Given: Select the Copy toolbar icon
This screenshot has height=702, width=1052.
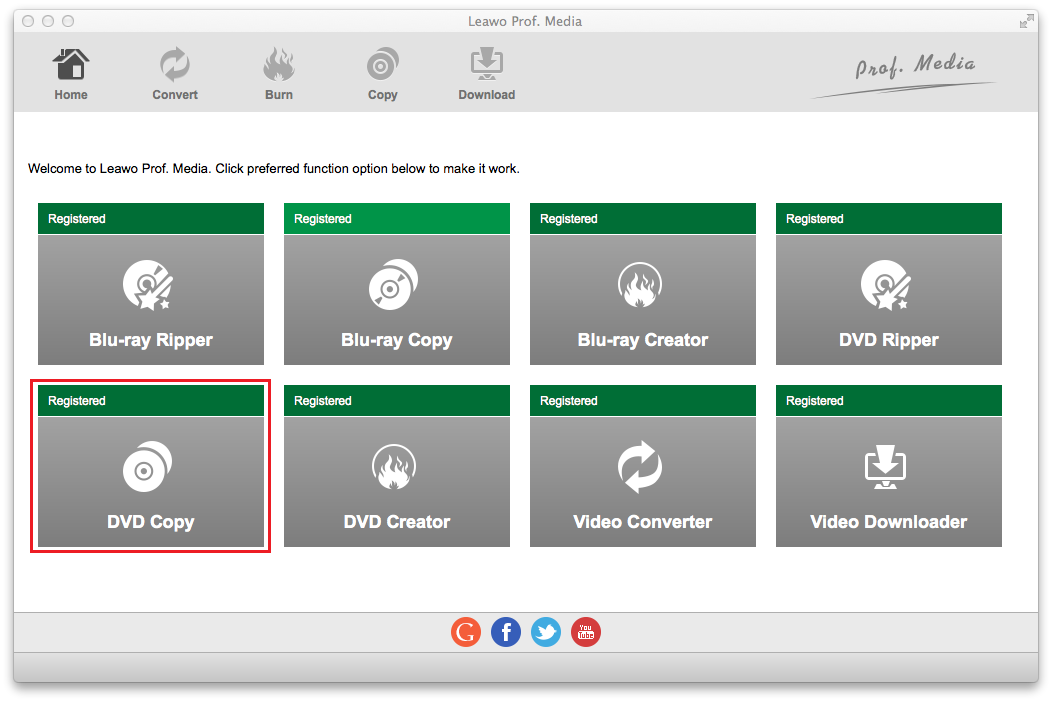Looking at the screenshot, I should pyautogui.click(x=382, y=75).
